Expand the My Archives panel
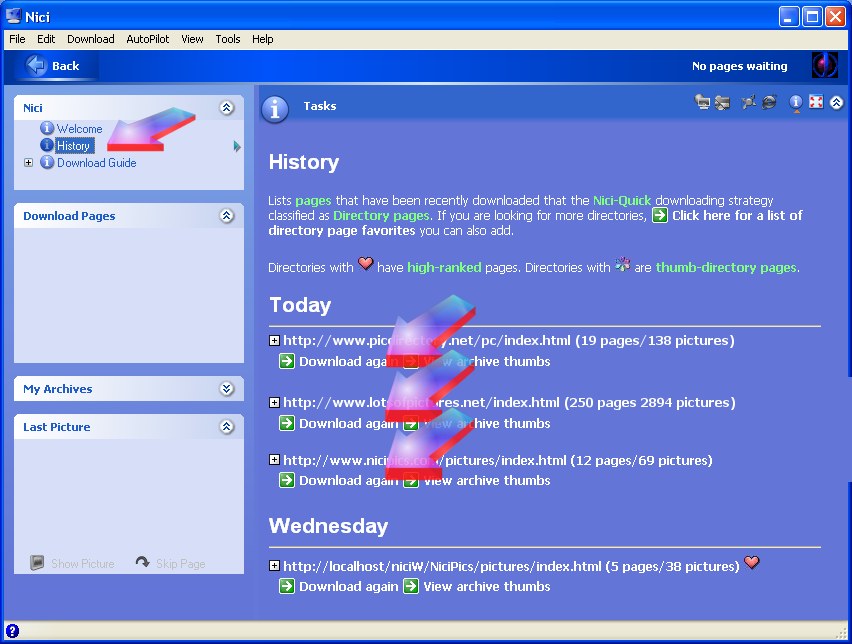The image size is (852, 644). click(227, 389)
